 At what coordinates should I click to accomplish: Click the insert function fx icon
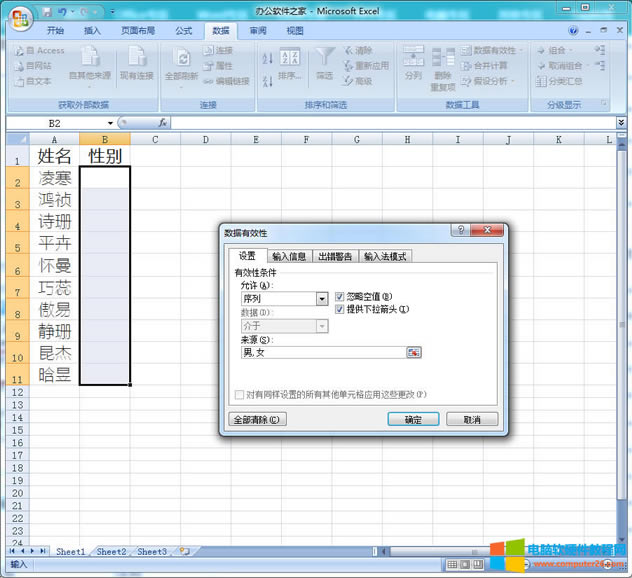162,122
